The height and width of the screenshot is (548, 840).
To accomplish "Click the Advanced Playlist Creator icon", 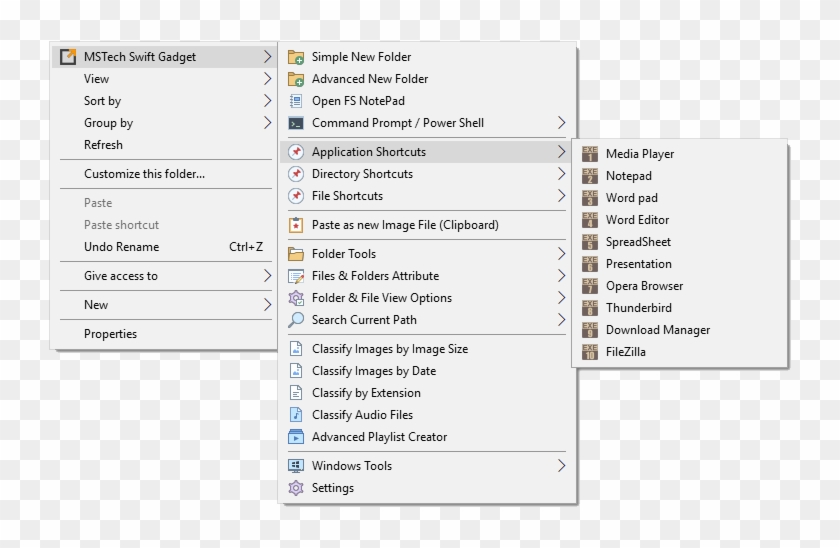I will coord(296,437).
